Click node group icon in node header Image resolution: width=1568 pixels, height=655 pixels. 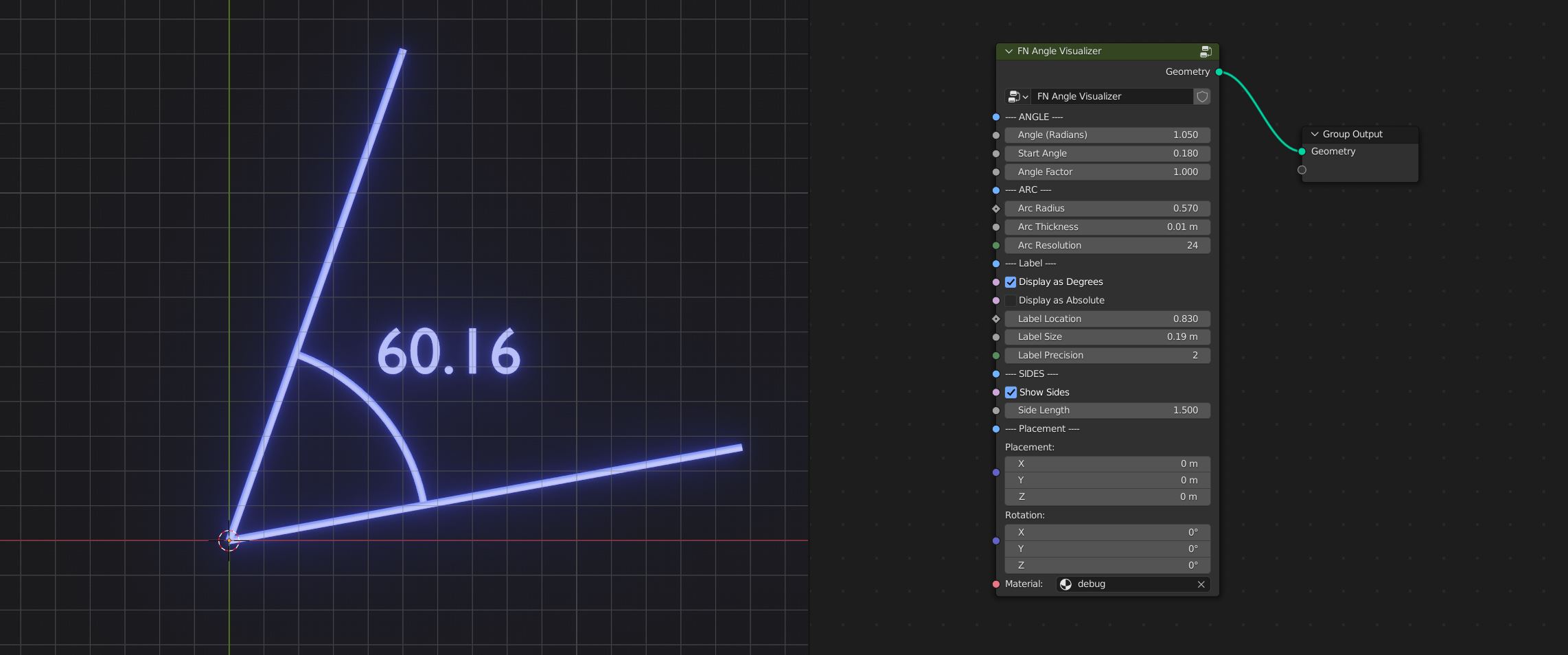(1206, 51)
